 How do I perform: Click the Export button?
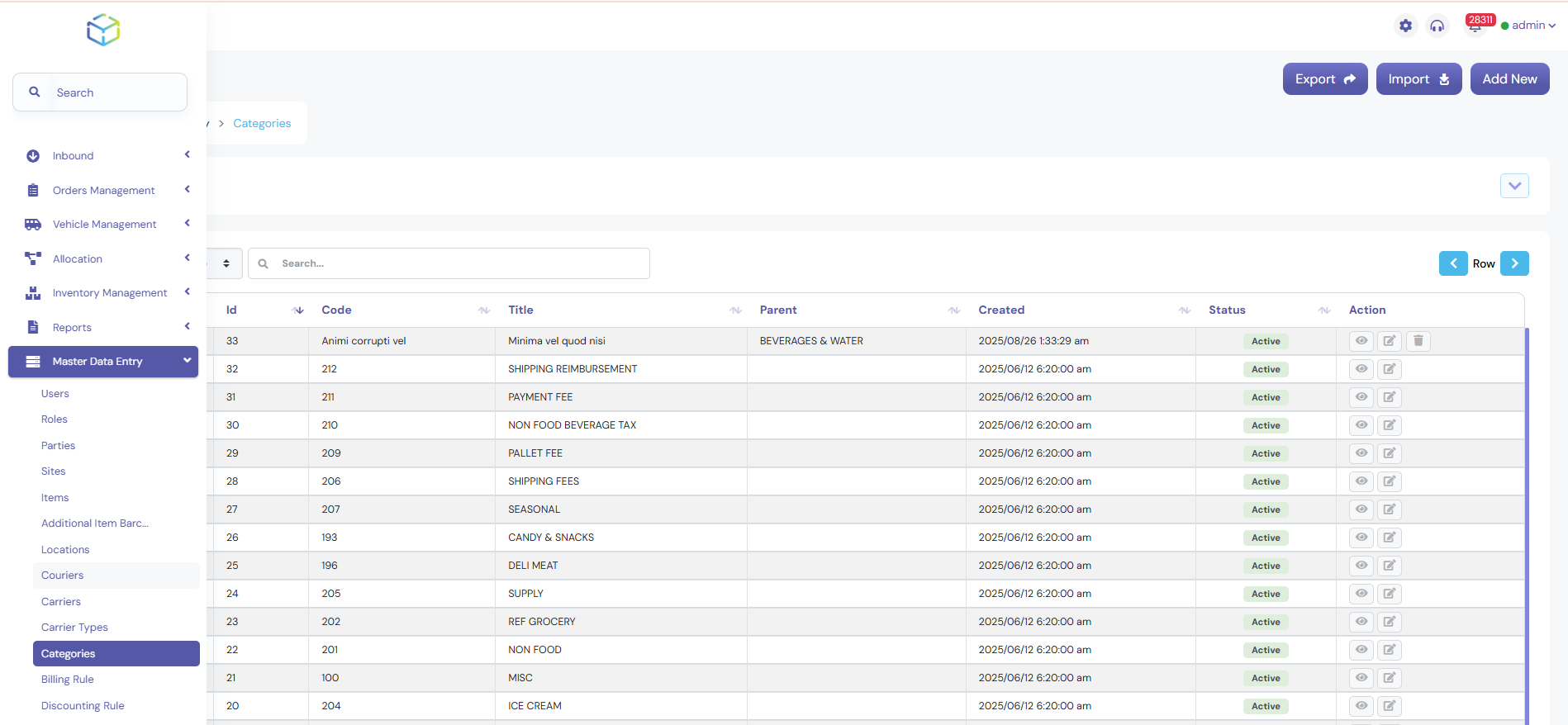click(x=1324, y=79)
